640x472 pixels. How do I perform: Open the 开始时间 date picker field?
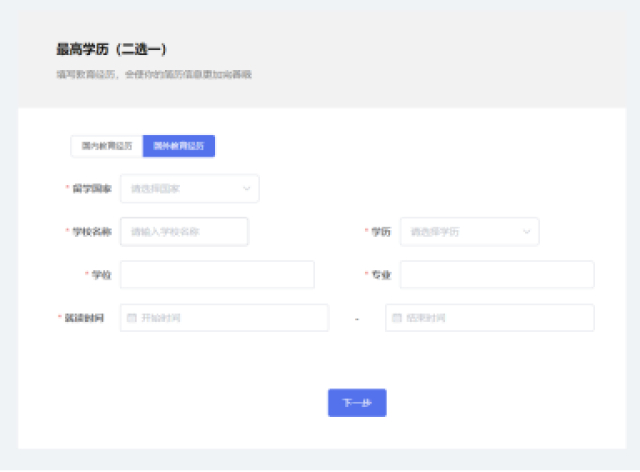coord(224,318)
